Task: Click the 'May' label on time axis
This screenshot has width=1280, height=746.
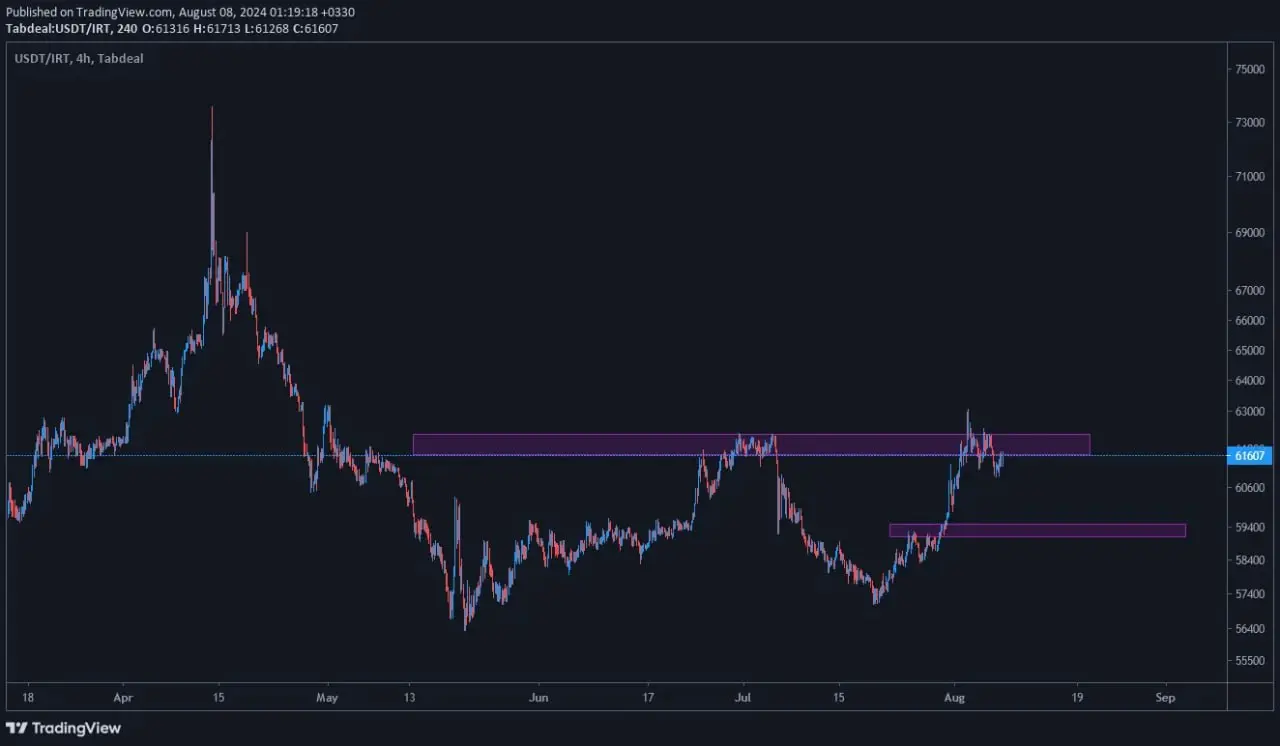Action: (x=327, y=697)
